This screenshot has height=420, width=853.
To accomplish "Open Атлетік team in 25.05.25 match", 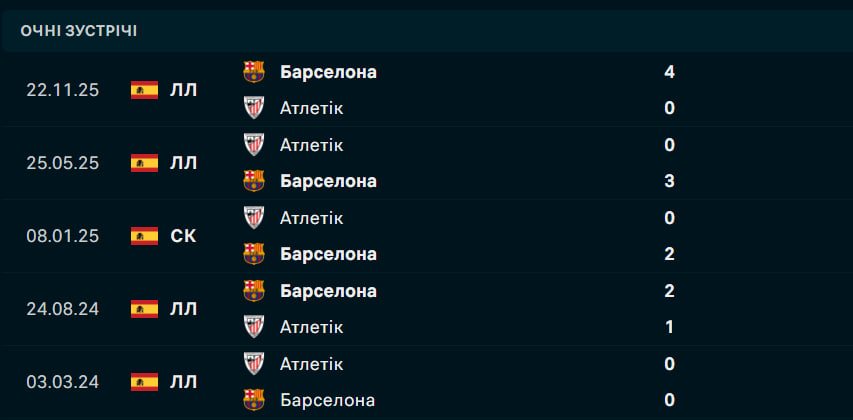I will click(x=311, y=145).
